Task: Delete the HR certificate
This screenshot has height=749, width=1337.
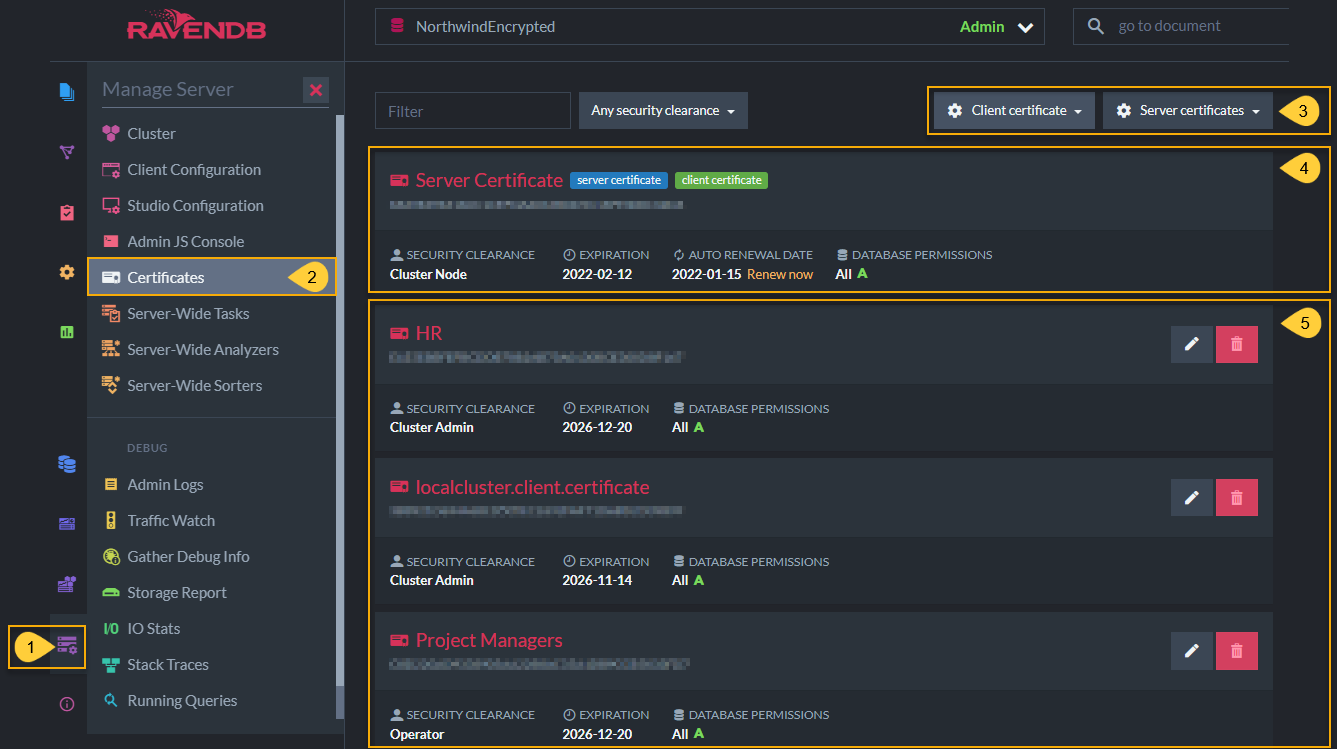Action: [x=1237, y=344]
